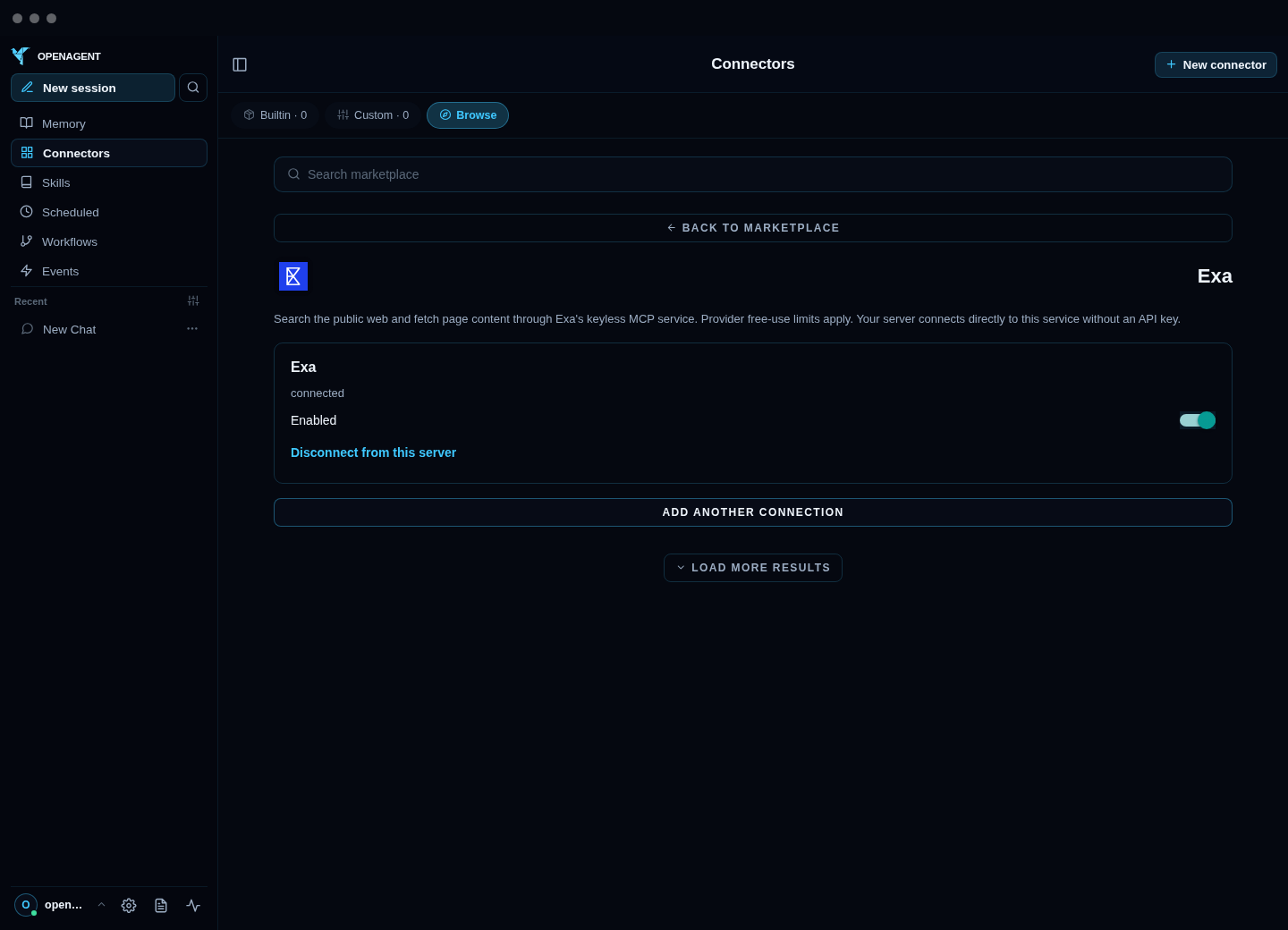Click the New connector button
Image resolution: width=1288 pixels, height=930 pixels.
click(1216, 64)
